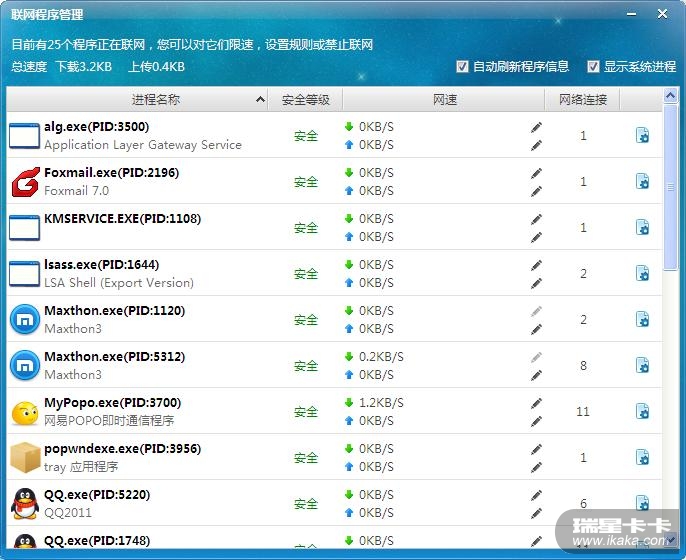Select the alg.exe(PID:3500) process name
The height and width of the screenshot is (560, 686).
click(97, 127)
